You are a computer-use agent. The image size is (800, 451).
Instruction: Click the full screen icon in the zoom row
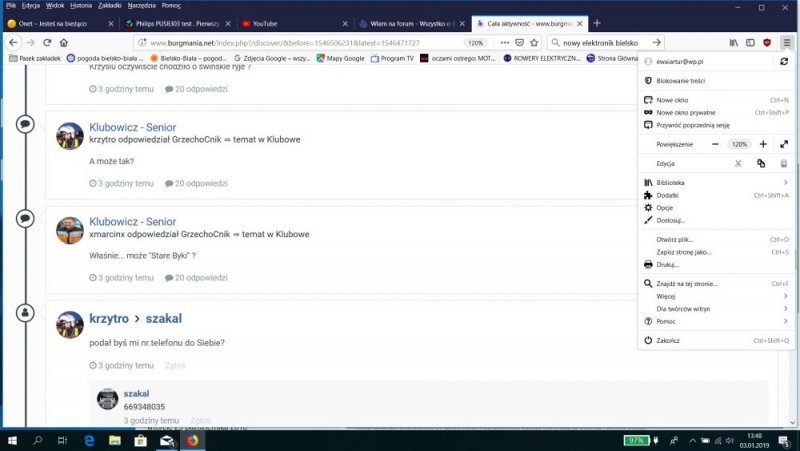(783, 144)
